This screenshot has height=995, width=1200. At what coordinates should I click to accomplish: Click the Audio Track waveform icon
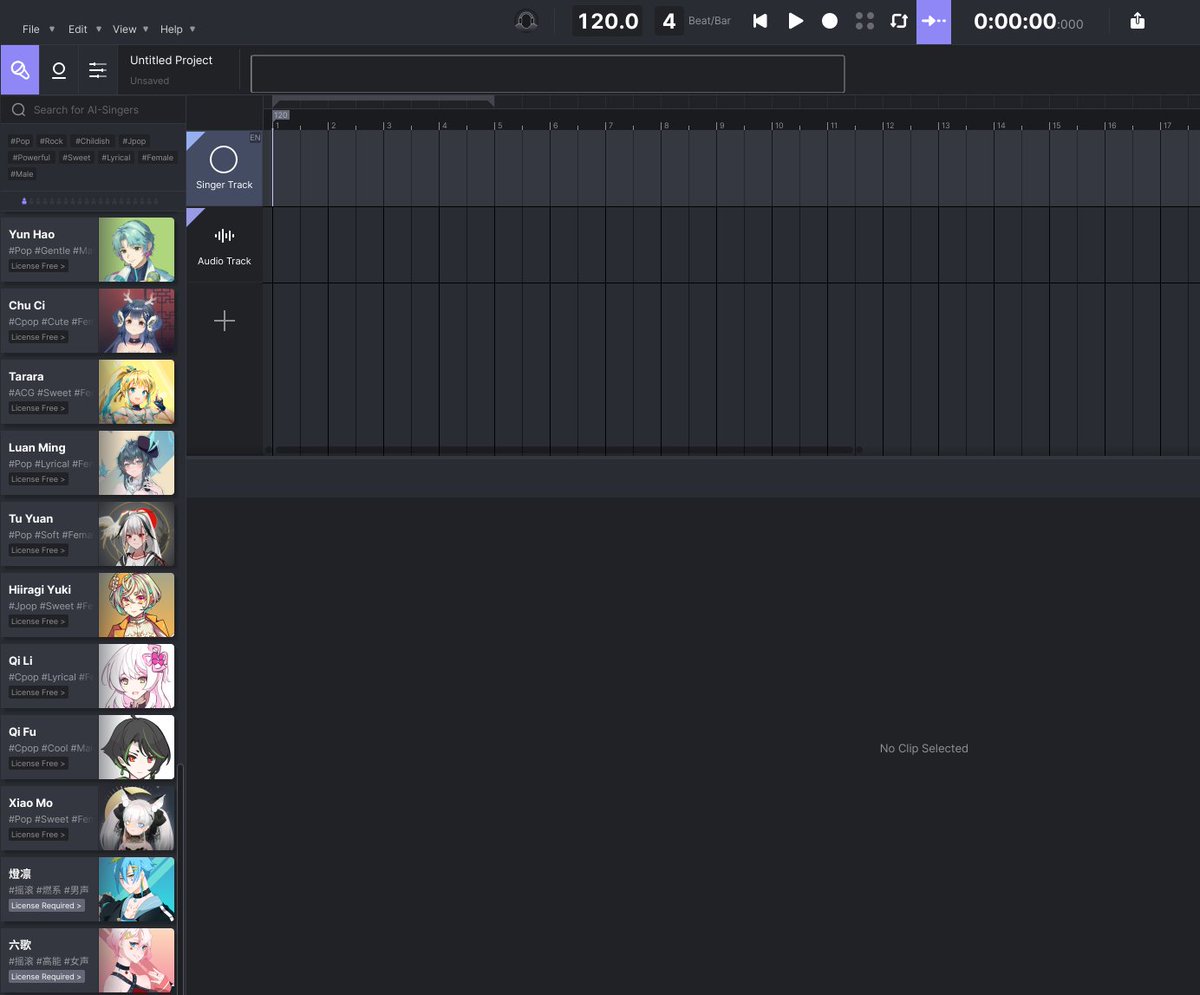(224, 236)
